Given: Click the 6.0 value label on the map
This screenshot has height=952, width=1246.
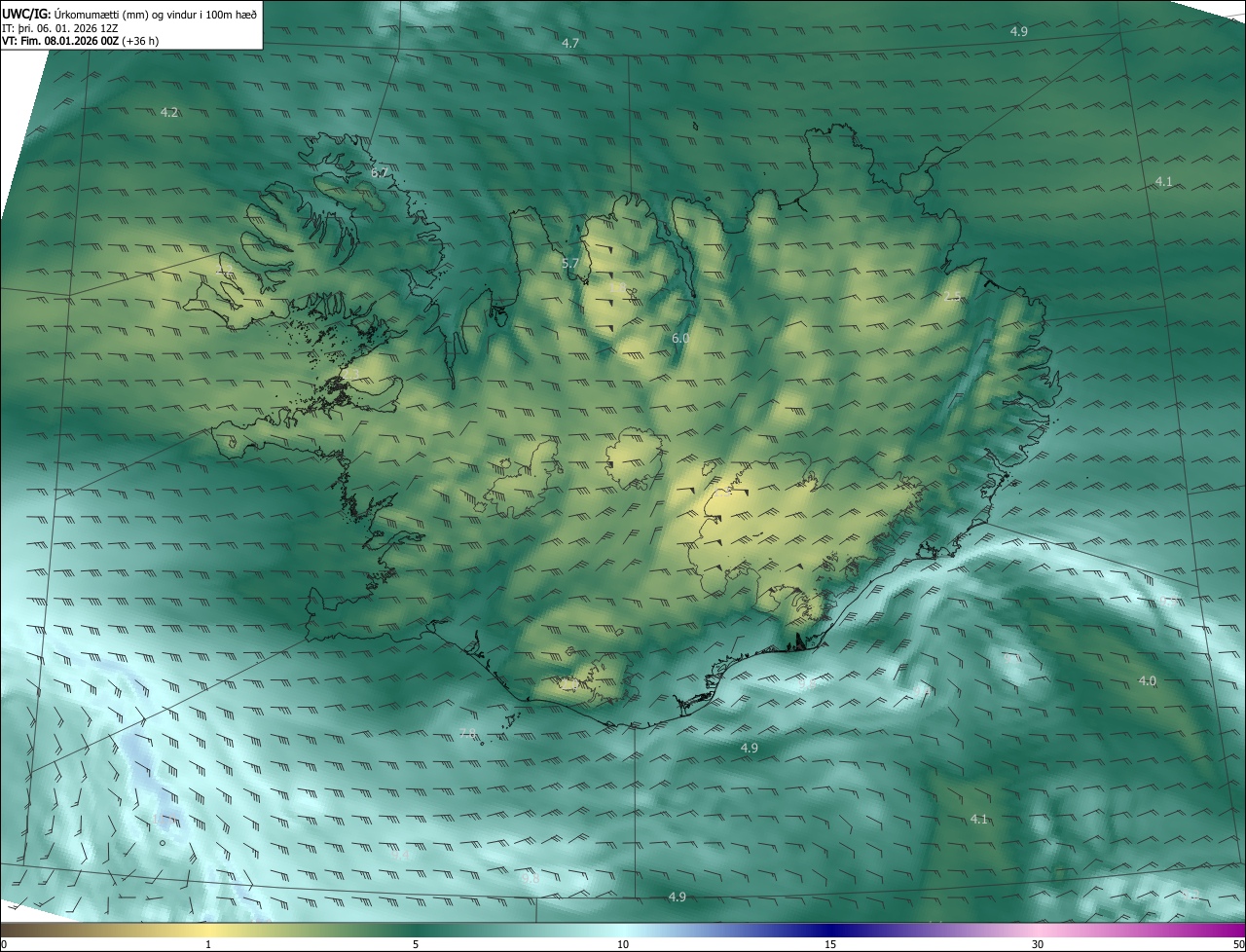Looking at the screenshot, I should [x=680, y=339].
